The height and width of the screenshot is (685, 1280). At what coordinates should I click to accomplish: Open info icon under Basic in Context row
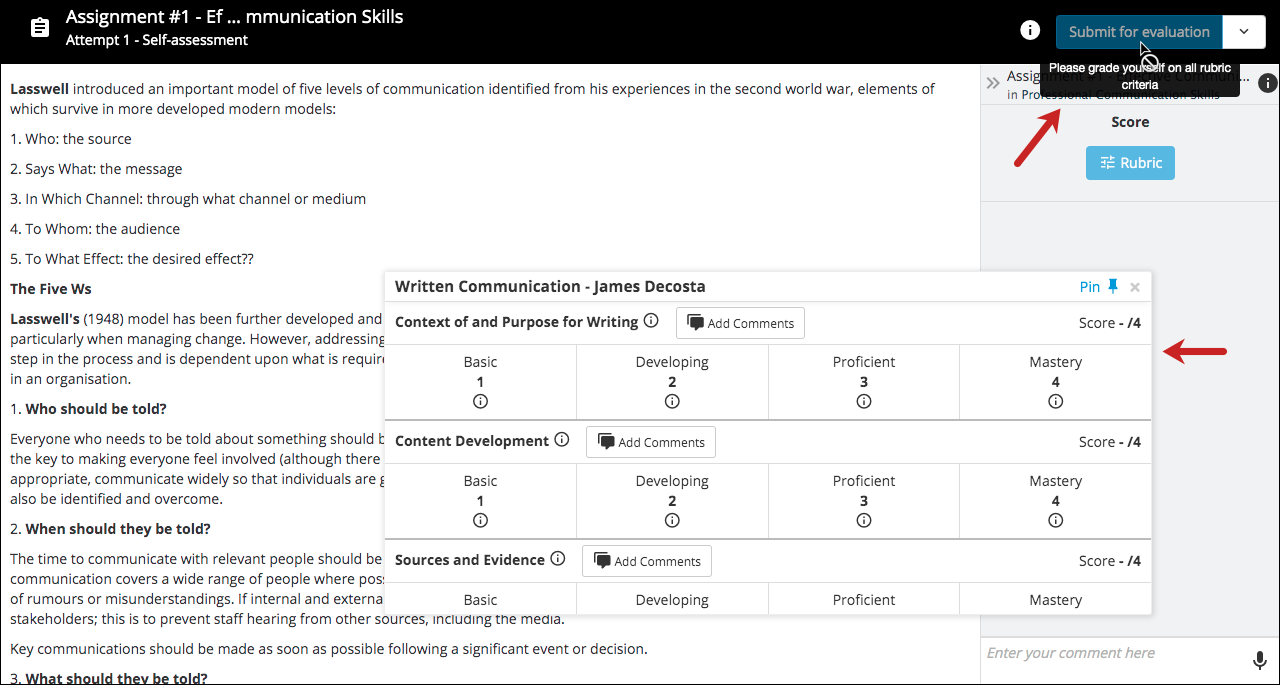pos(480,402)
